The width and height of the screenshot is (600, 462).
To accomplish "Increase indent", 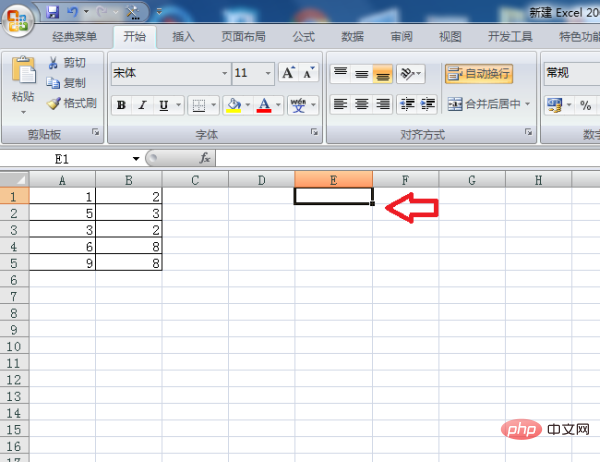I will [427, 104].
